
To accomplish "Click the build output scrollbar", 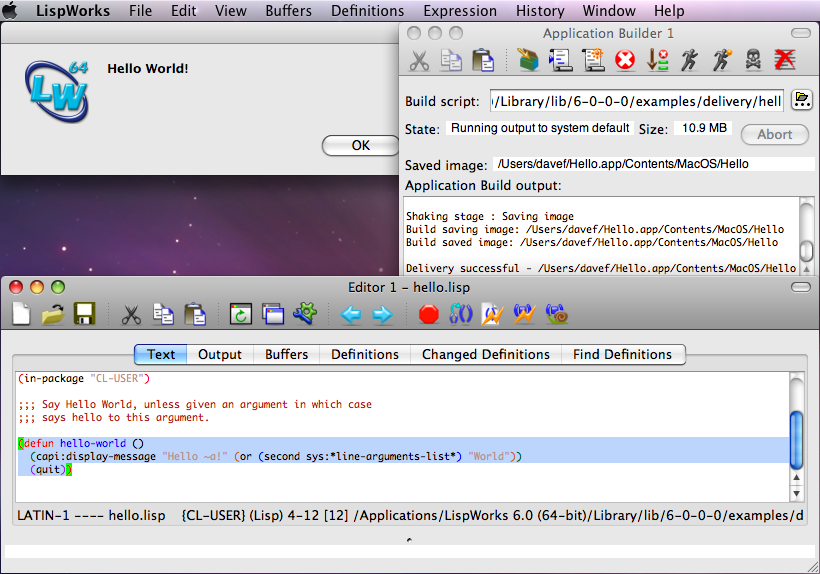I will [807, 234].
